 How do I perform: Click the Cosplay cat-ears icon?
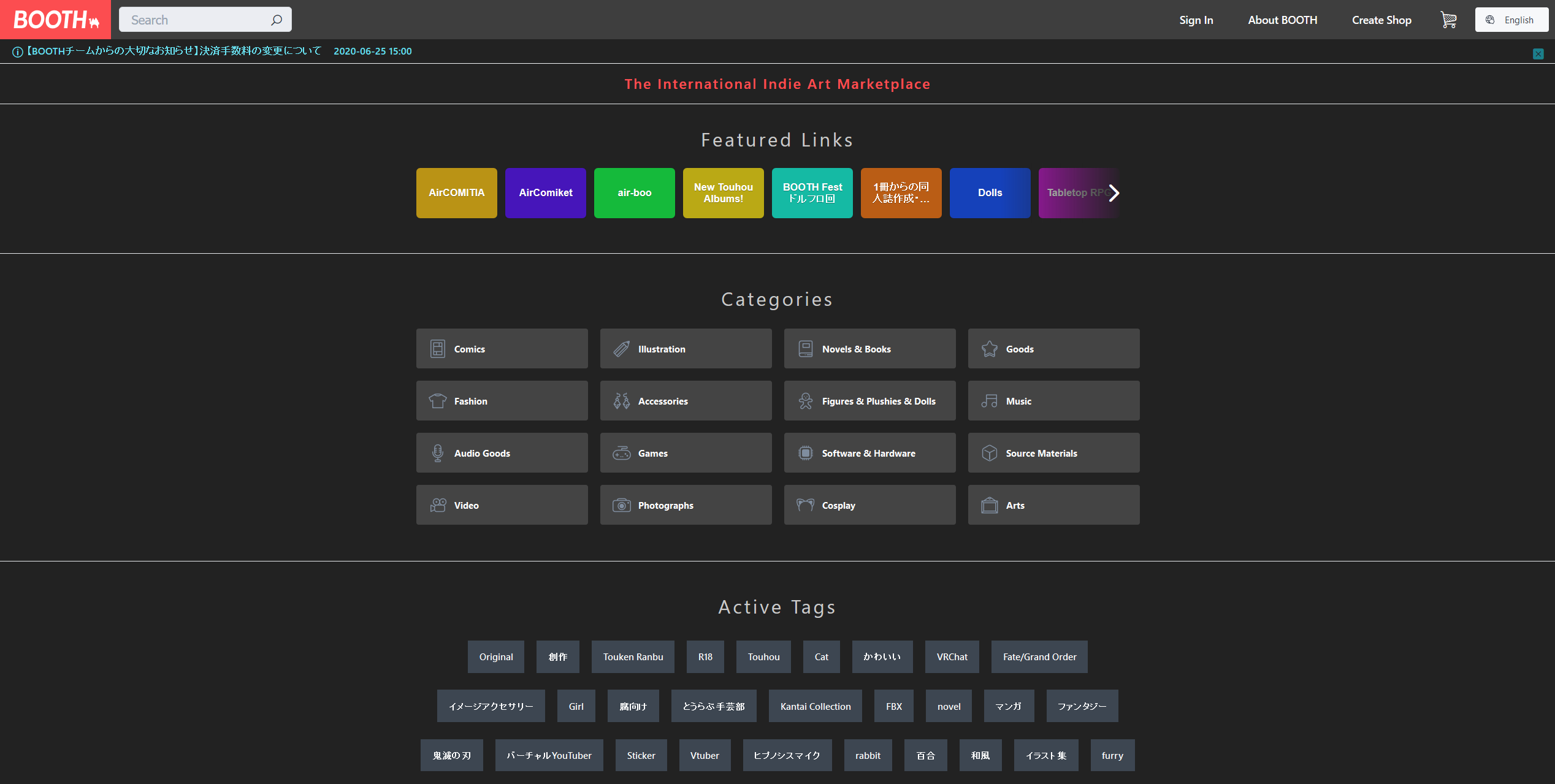[806, 505]
